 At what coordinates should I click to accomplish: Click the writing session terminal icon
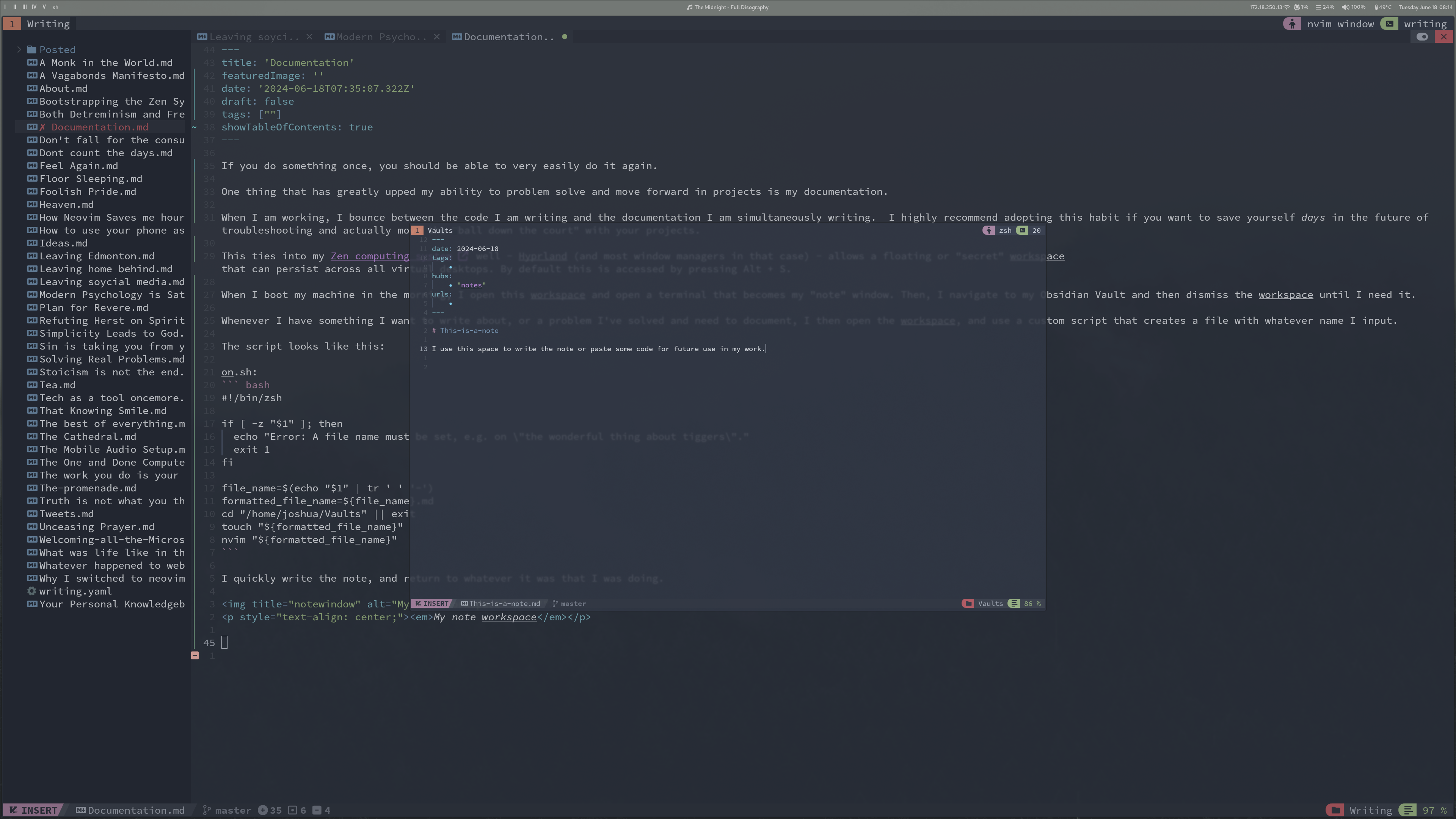(x=1389, y=24)
